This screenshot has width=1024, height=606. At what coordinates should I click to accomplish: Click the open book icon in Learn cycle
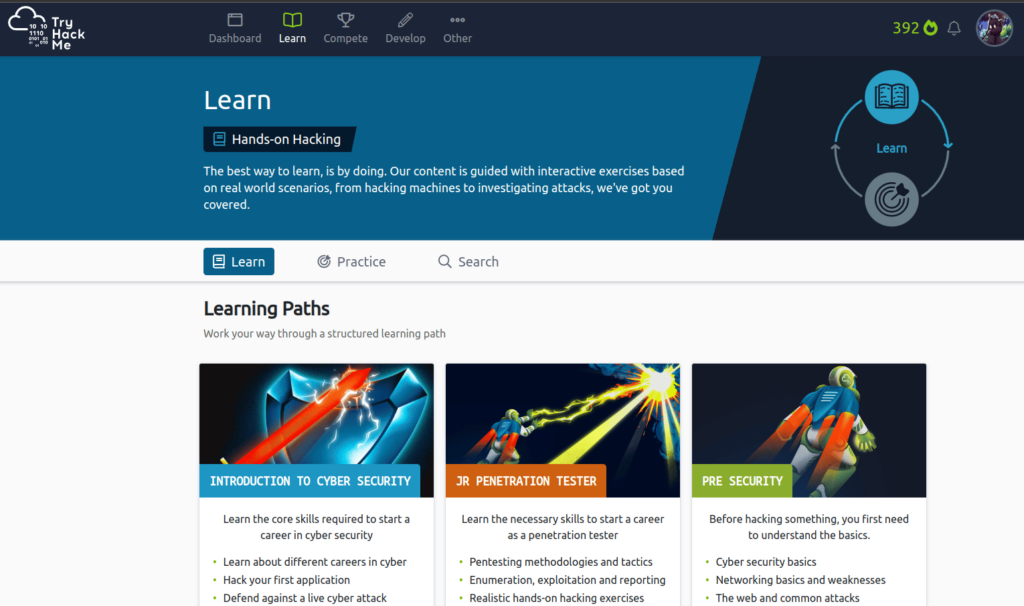[891, 97]
